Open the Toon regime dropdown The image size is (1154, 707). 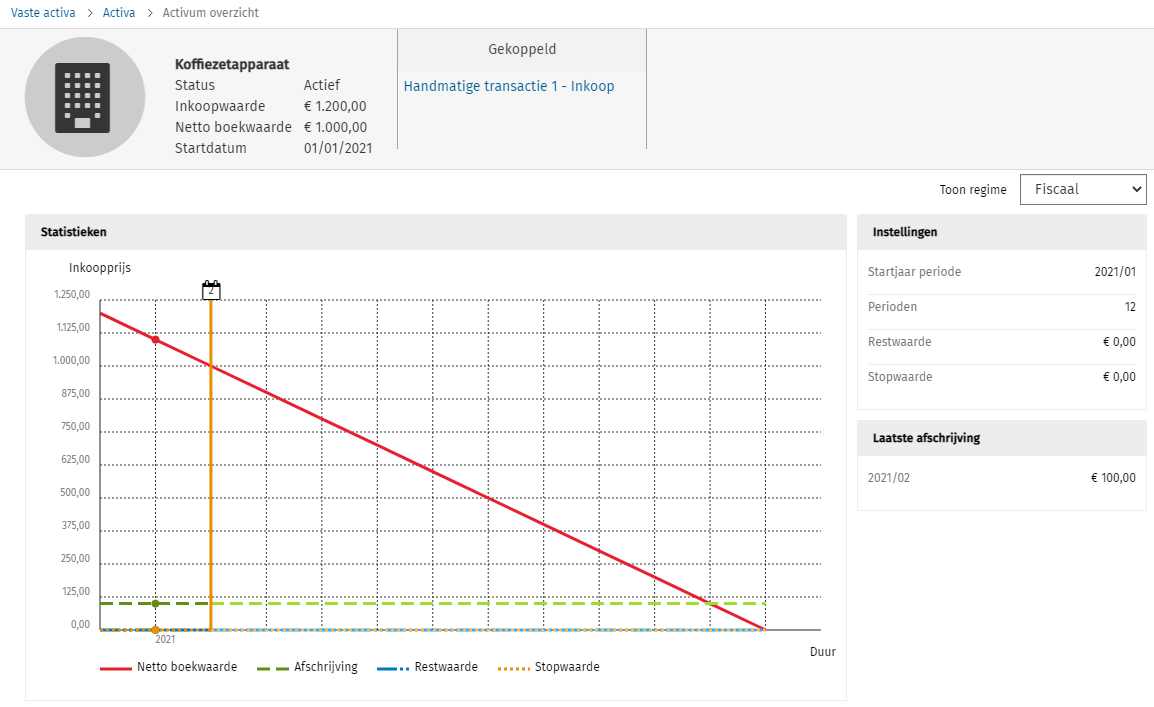[x=1082, y=189]
